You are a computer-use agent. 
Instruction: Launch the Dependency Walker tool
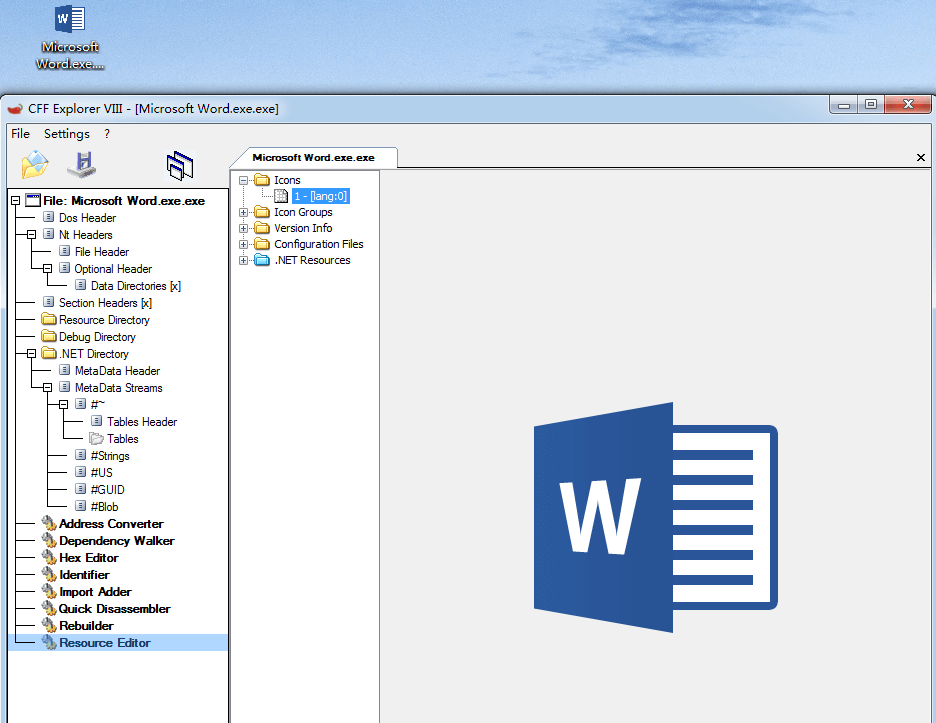pos(116,541)
